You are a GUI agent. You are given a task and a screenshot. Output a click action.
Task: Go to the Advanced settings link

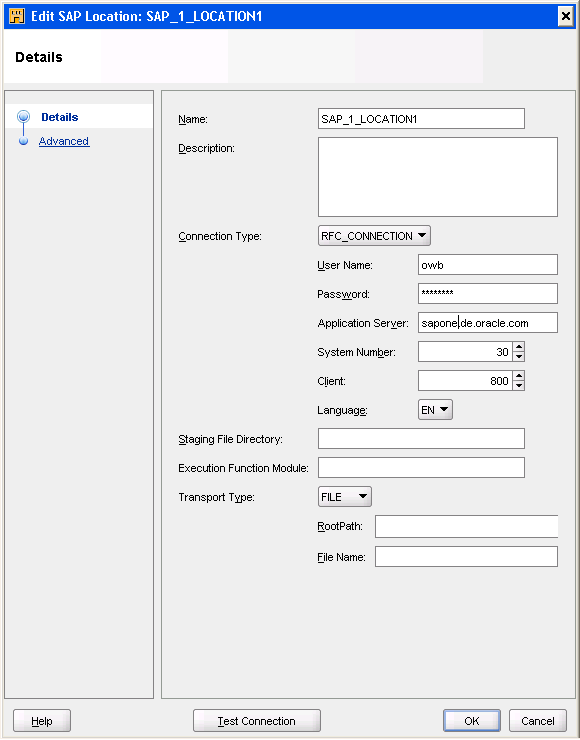click(64, 141)
